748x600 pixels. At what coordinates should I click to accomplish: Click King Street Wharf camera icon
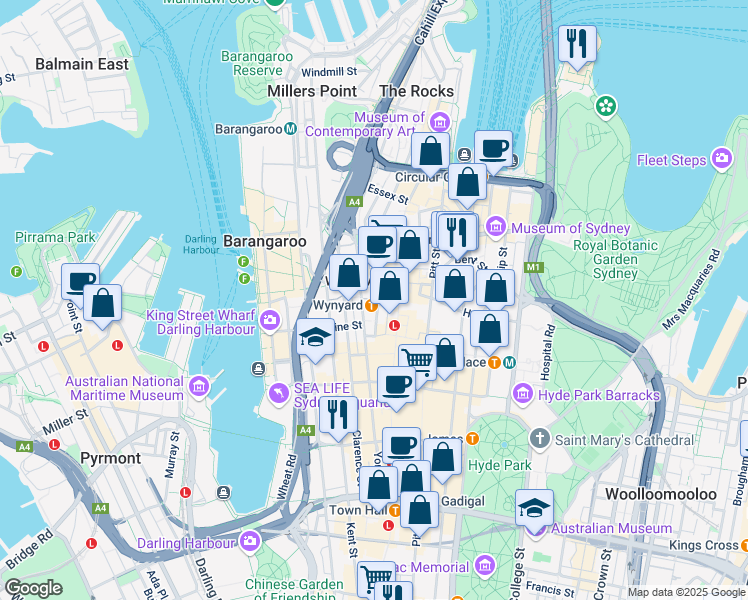click(270, 320)
